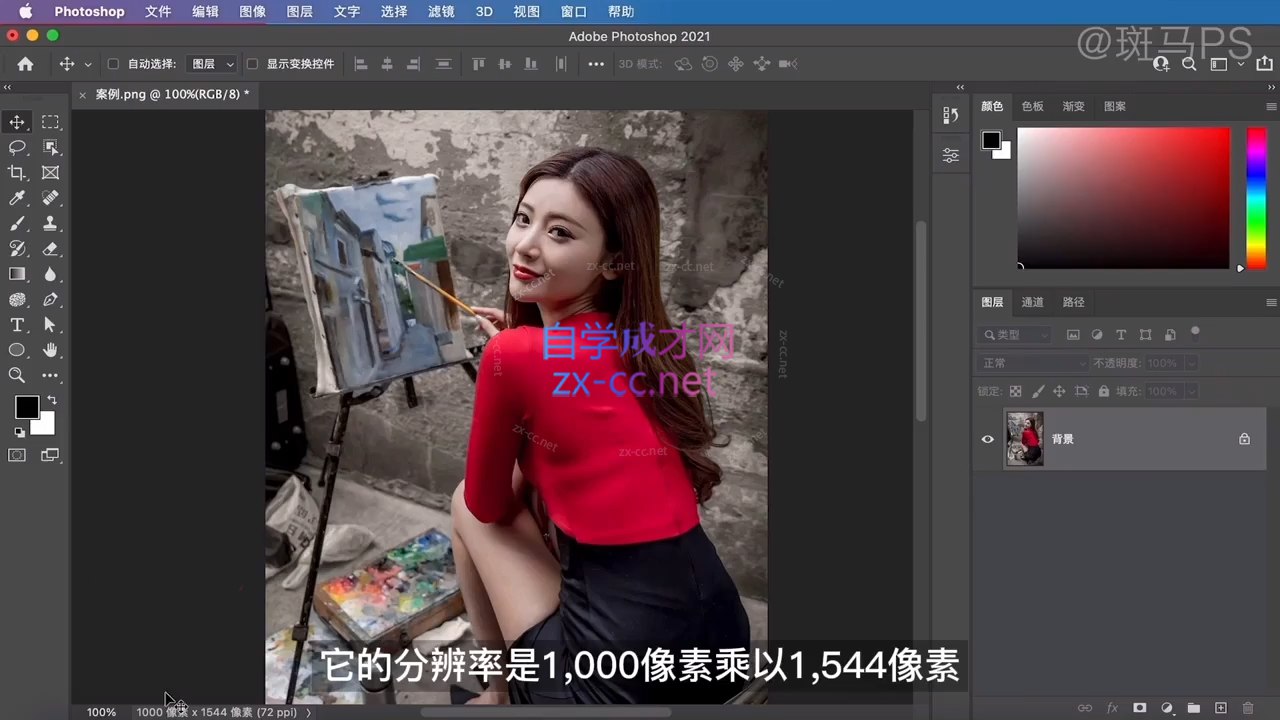Choose the Lasso tool

point(17,147)
